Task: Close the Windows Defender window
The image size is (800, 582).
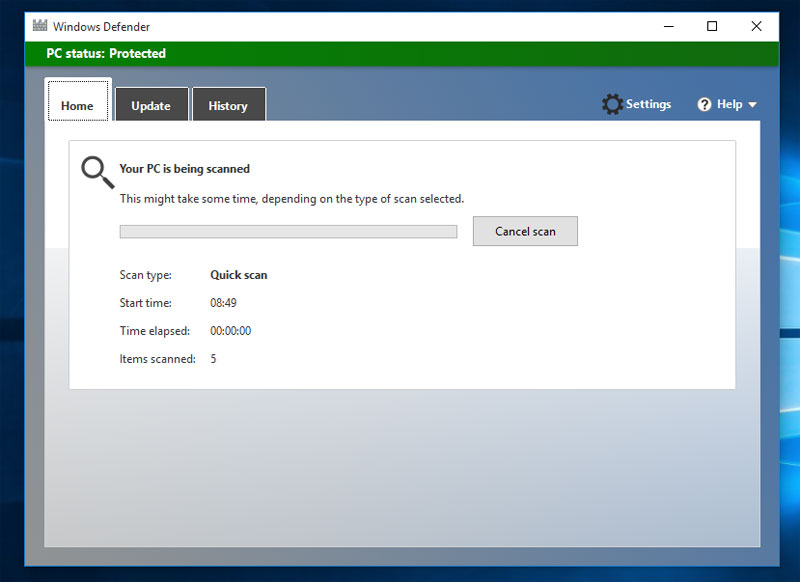Action: coord(756,27)
